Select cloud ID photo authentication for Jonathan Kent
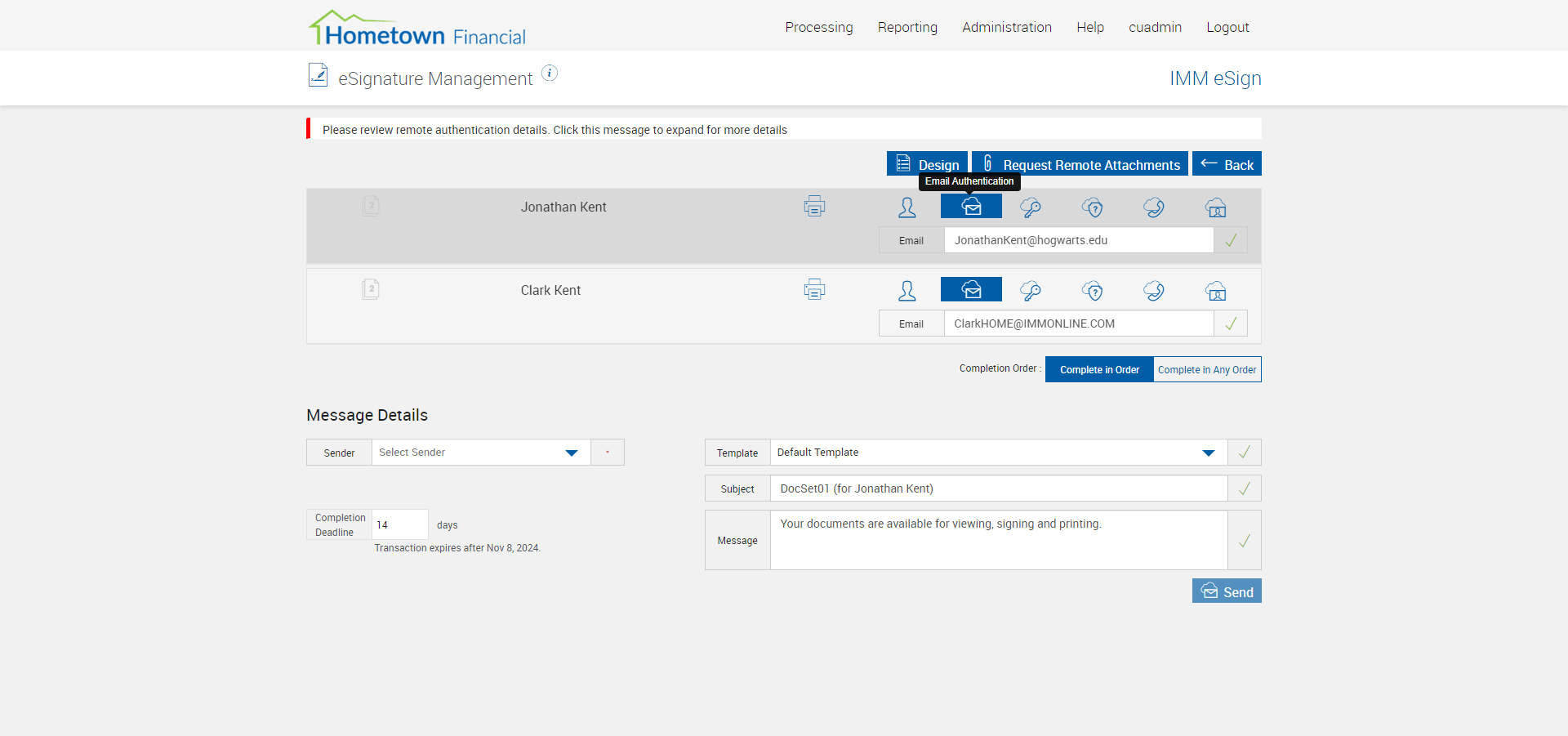 tap(1216, 207)
